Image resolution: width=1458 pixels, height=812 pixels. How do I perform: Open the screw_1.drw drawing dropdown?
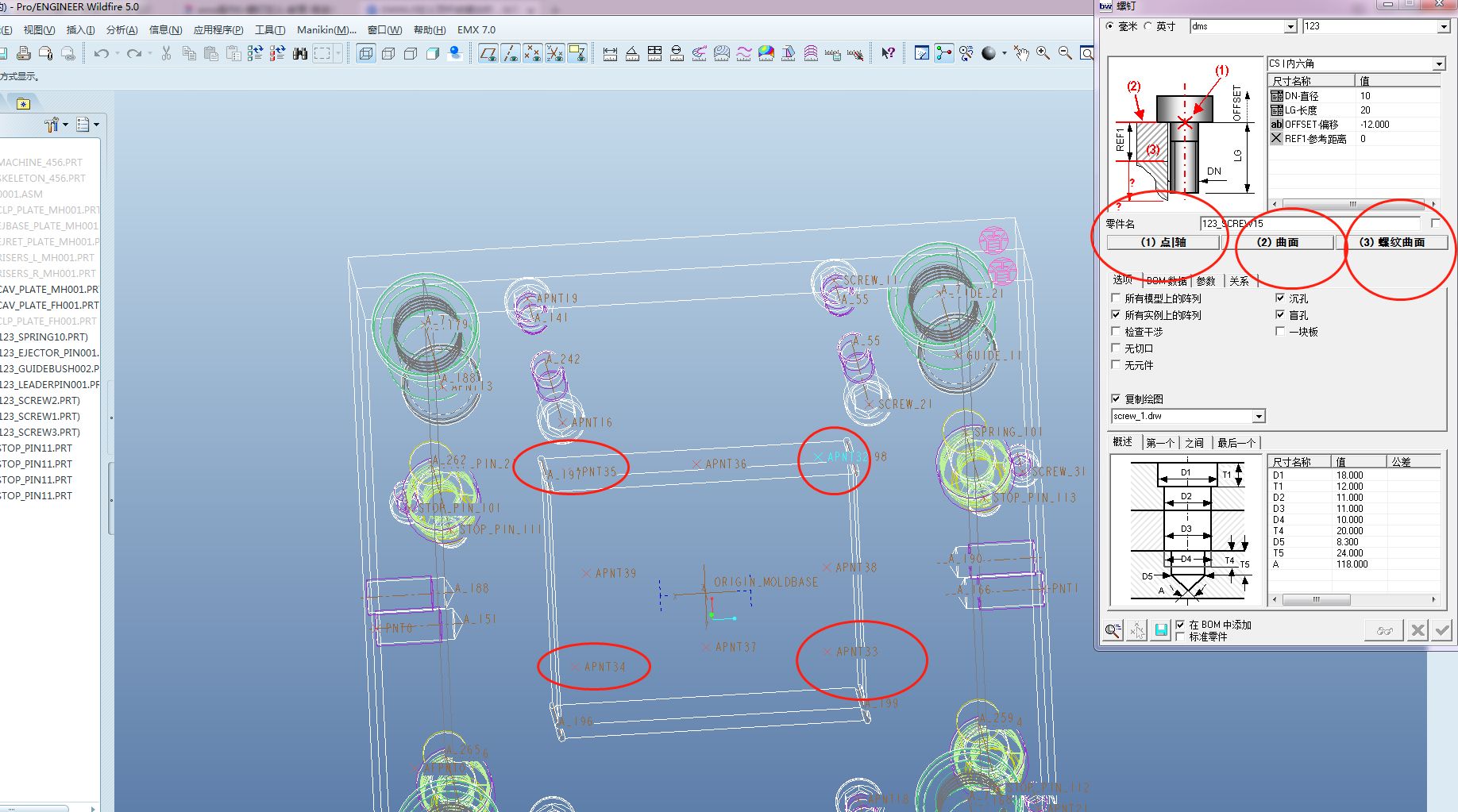(1258, 417)
